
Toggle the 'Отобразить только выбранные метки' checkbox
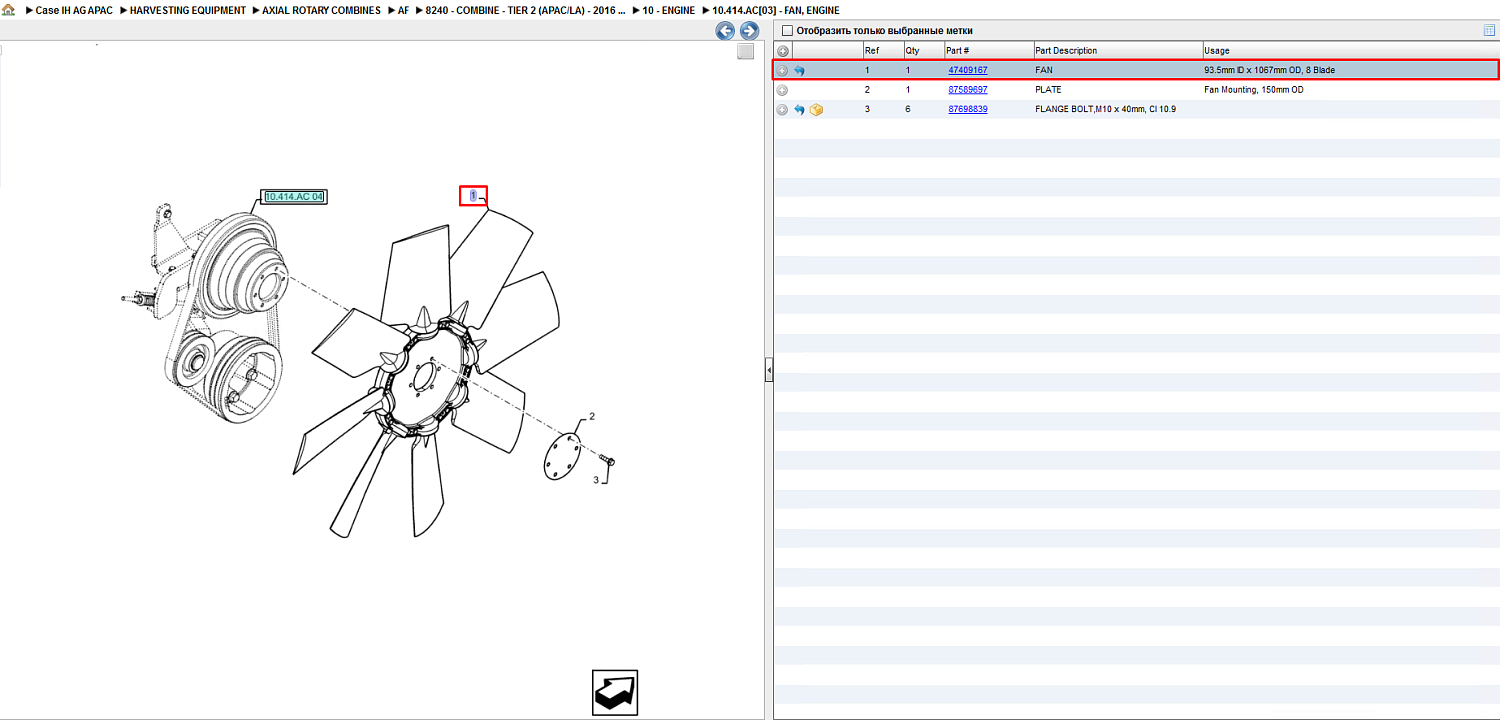(787, 31)
